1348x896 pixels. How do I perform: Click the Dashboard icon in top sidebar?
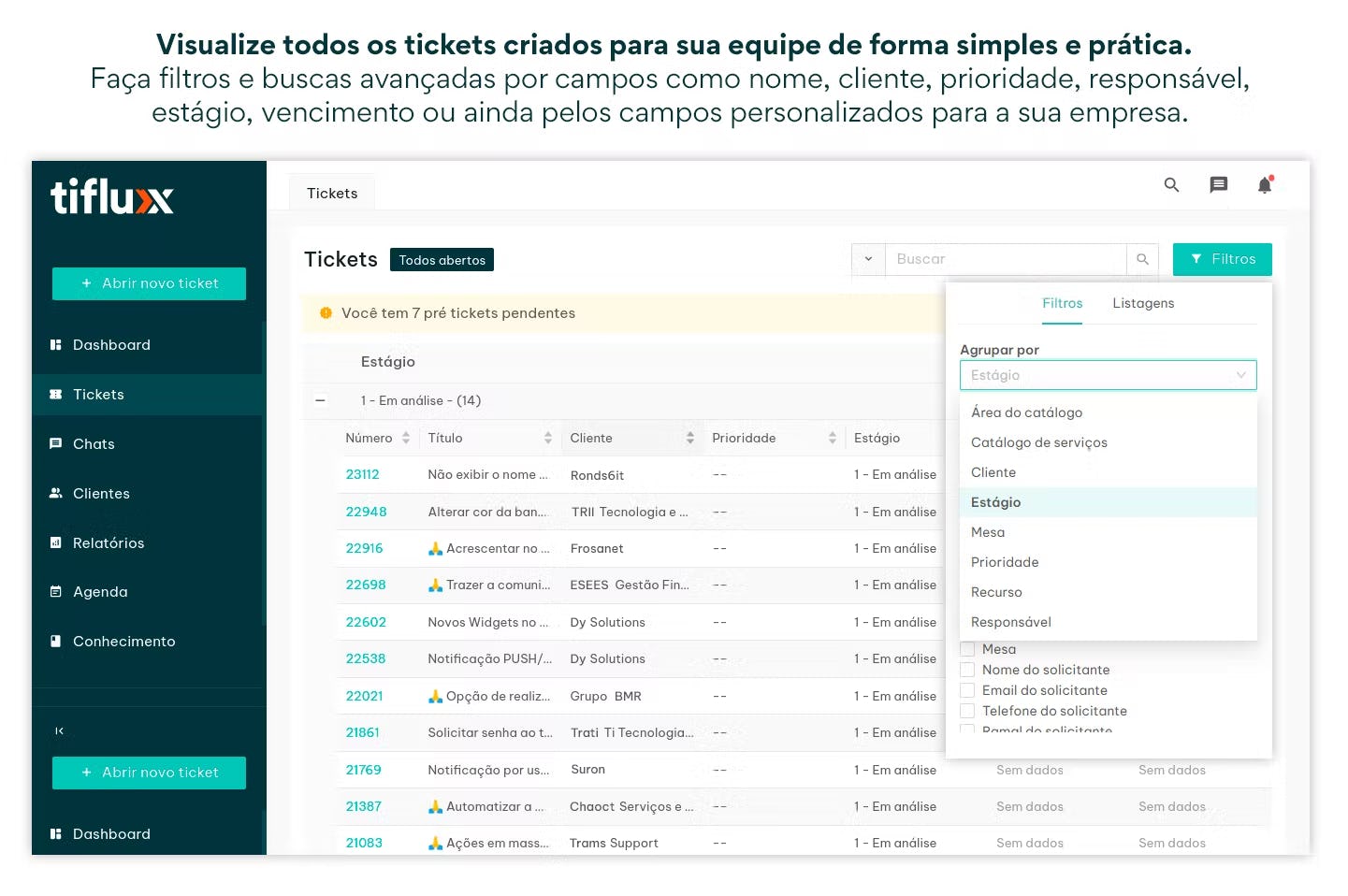(56, 345)
